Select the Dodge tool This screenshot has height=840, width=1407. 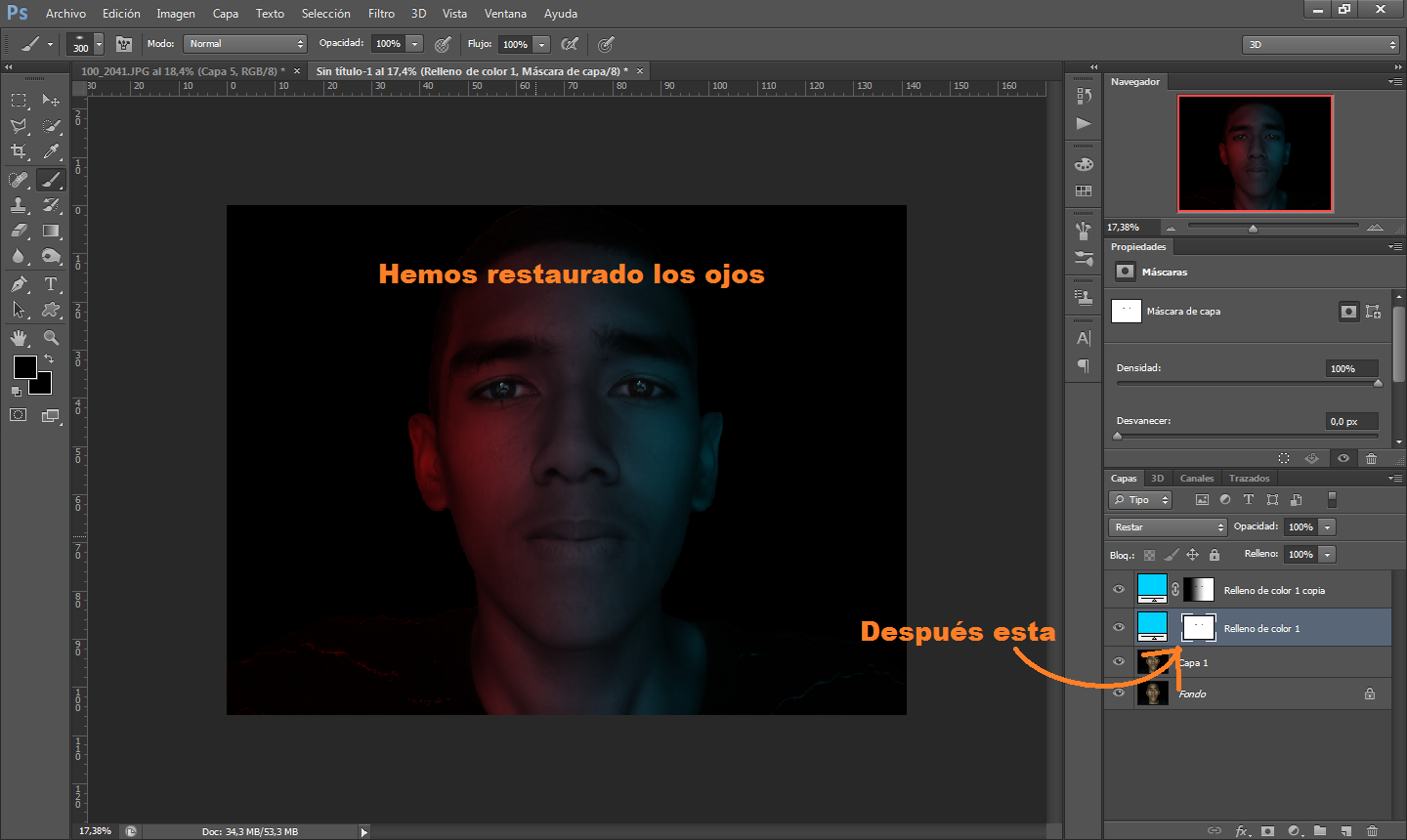51,256
